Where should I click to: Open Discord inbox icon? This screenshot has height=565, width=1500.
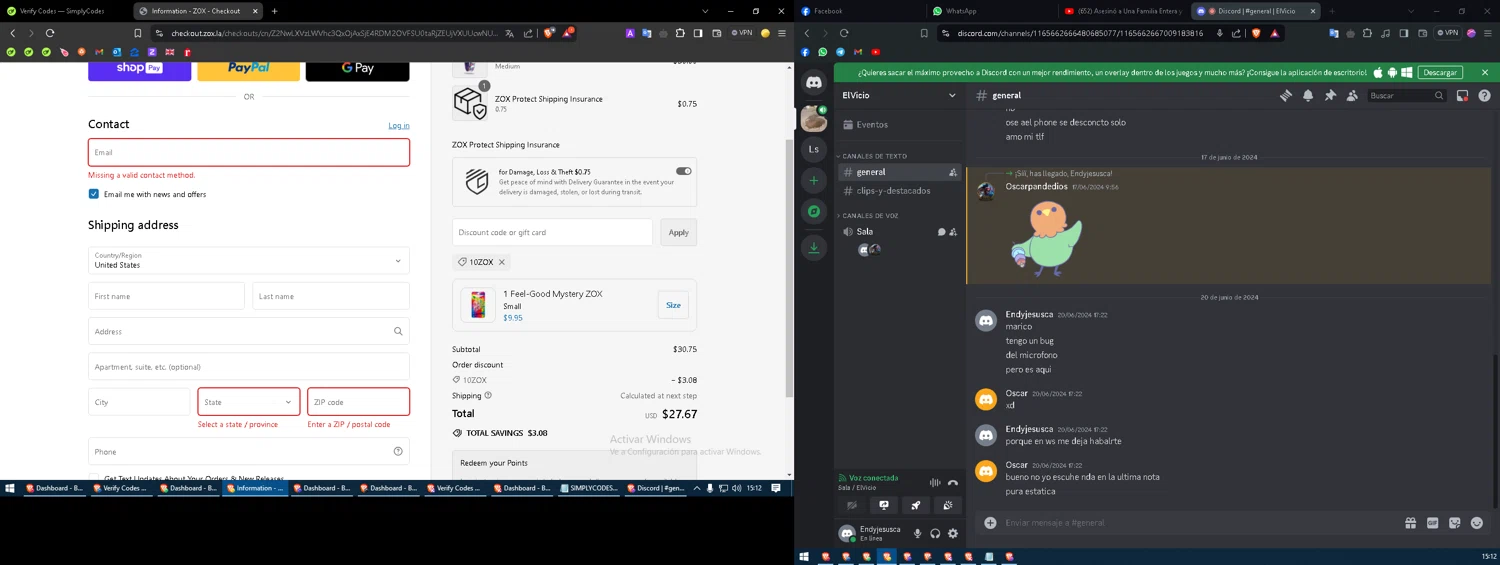(x=1462, y=96)
